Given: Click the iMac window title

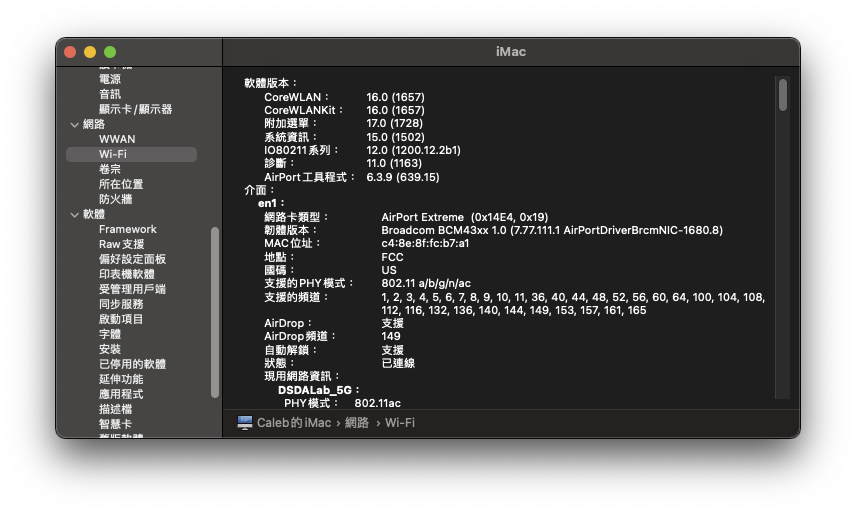Looking at the screenshot, I should [511, 52].
